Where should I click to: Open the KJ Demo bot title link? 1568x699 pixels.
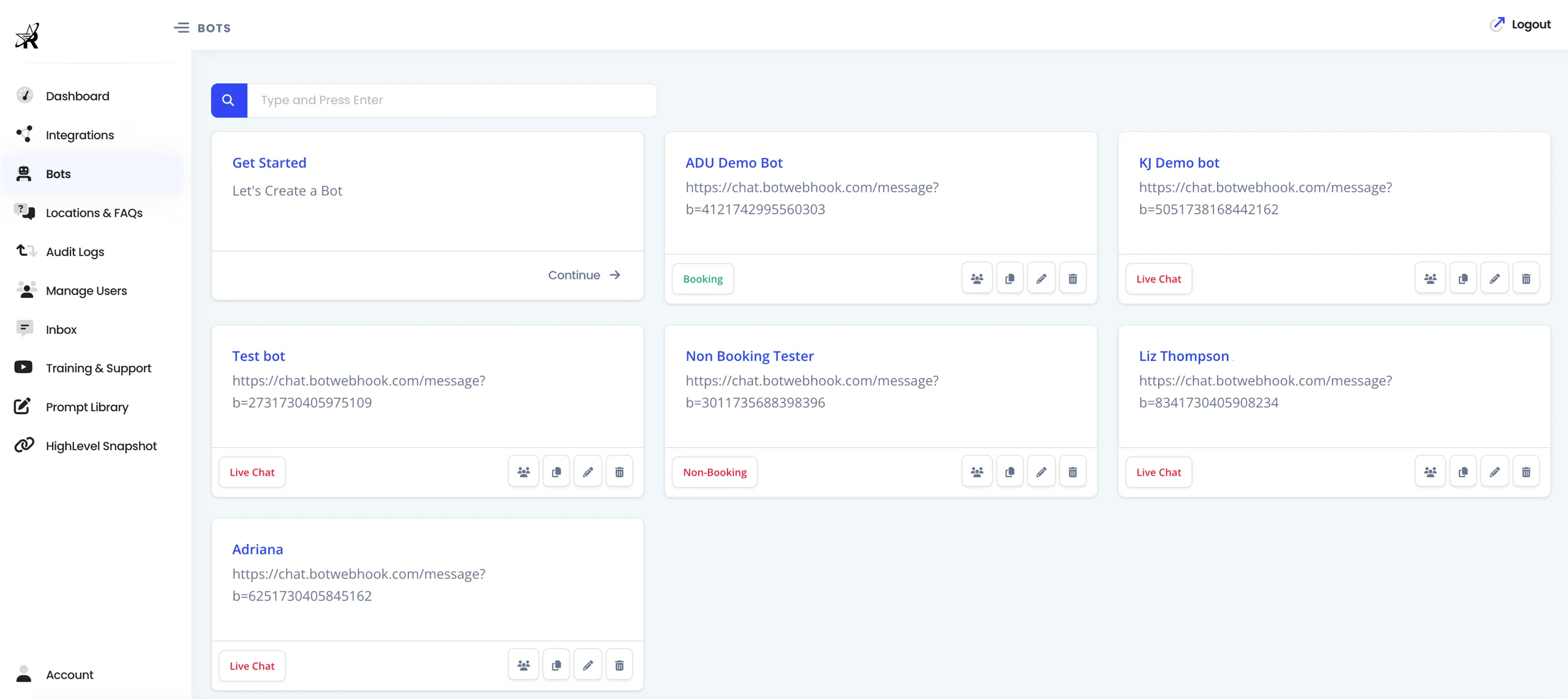(x=1179, y=163)
